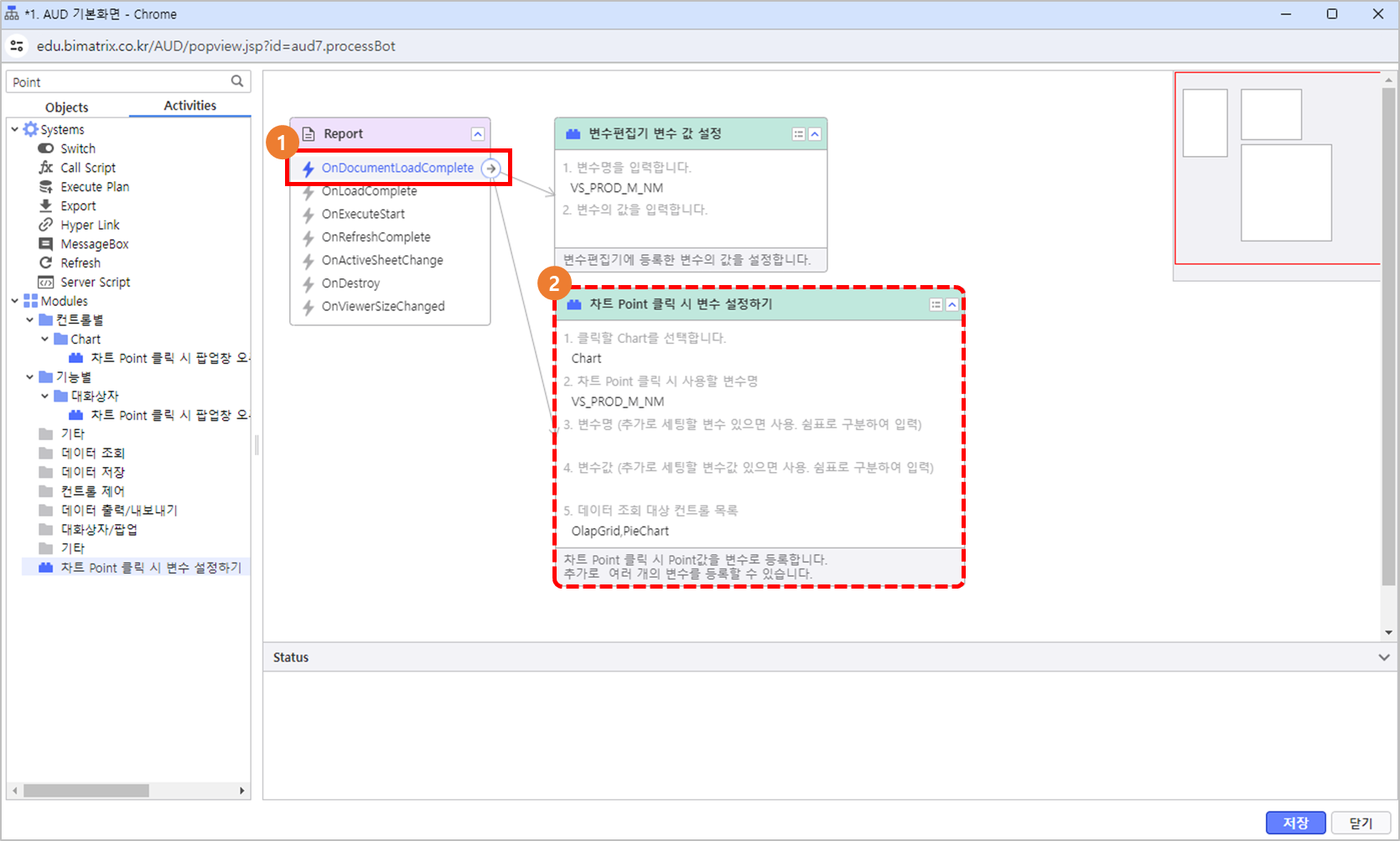Collapse the Modules tree node

coord(15,301)
